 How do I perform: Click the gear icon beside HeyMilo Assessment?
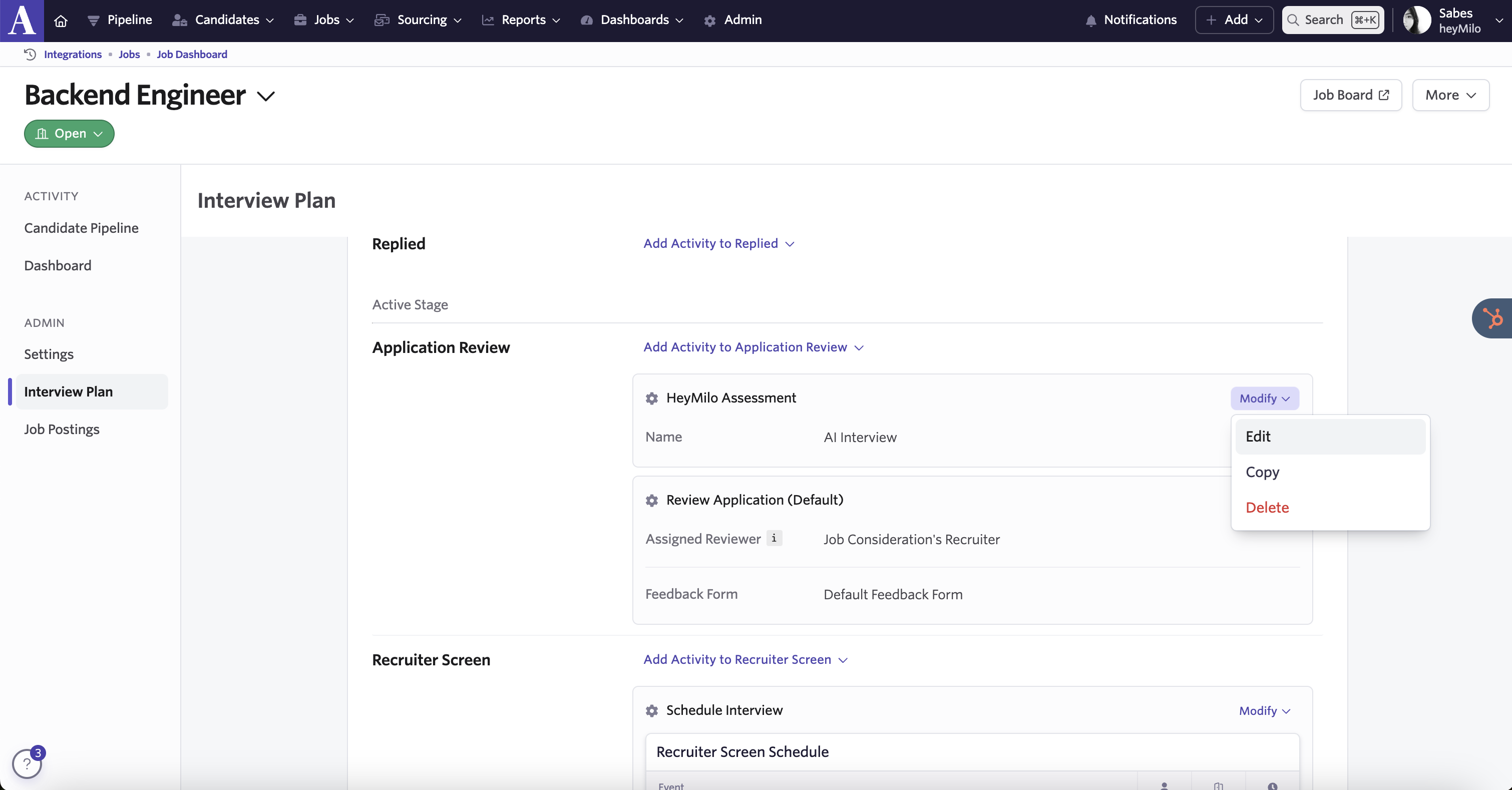click(x=651, y=399)
